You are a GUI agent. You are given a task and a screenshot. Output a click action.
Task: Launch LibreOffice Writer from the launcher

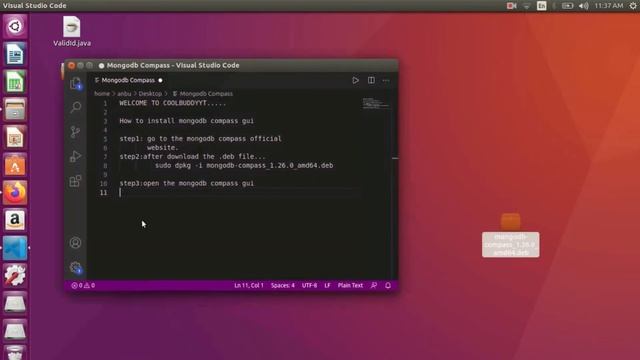point(15,54)
